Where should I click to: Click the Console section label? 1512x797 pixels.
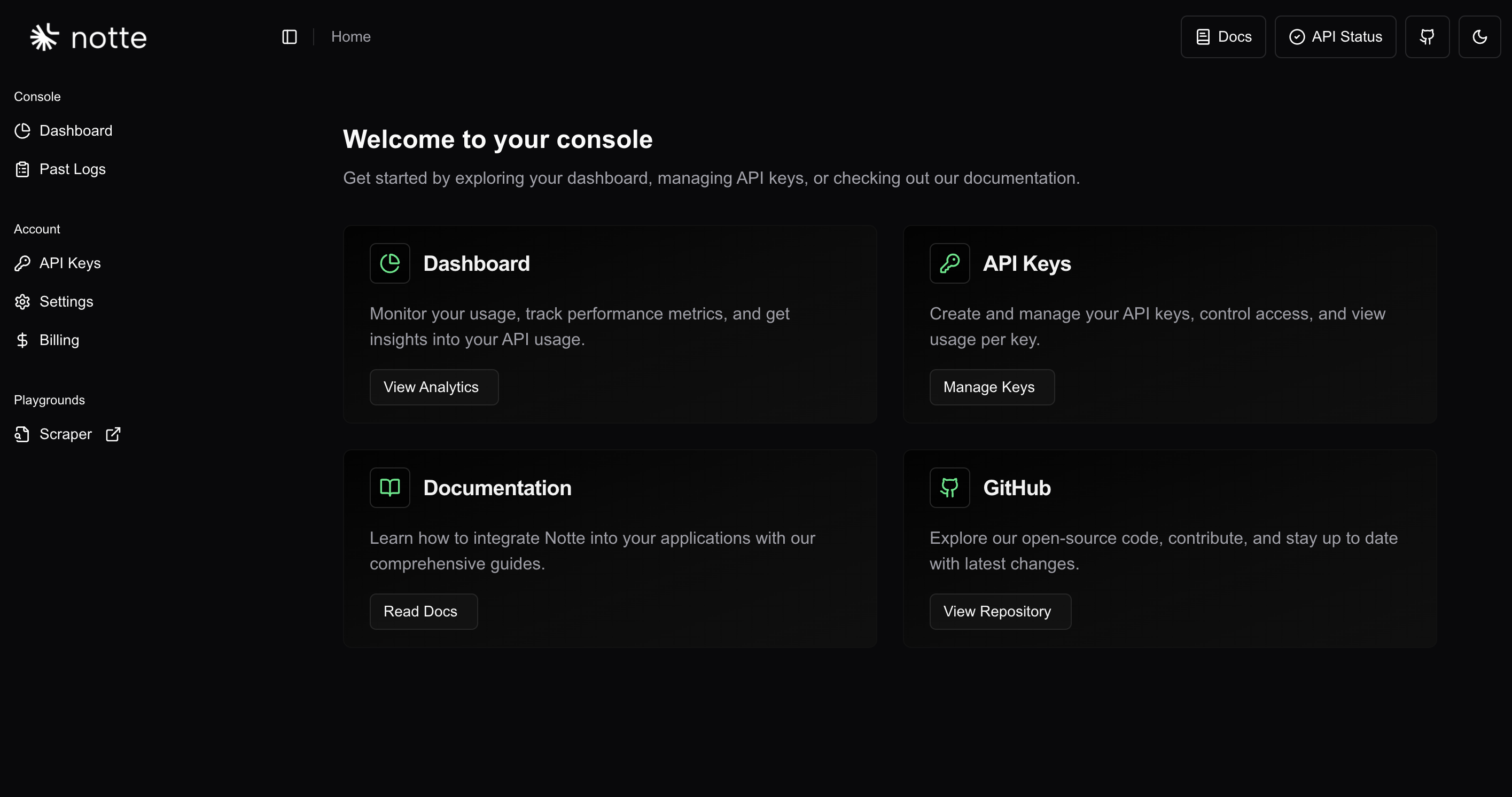(37, 97)
